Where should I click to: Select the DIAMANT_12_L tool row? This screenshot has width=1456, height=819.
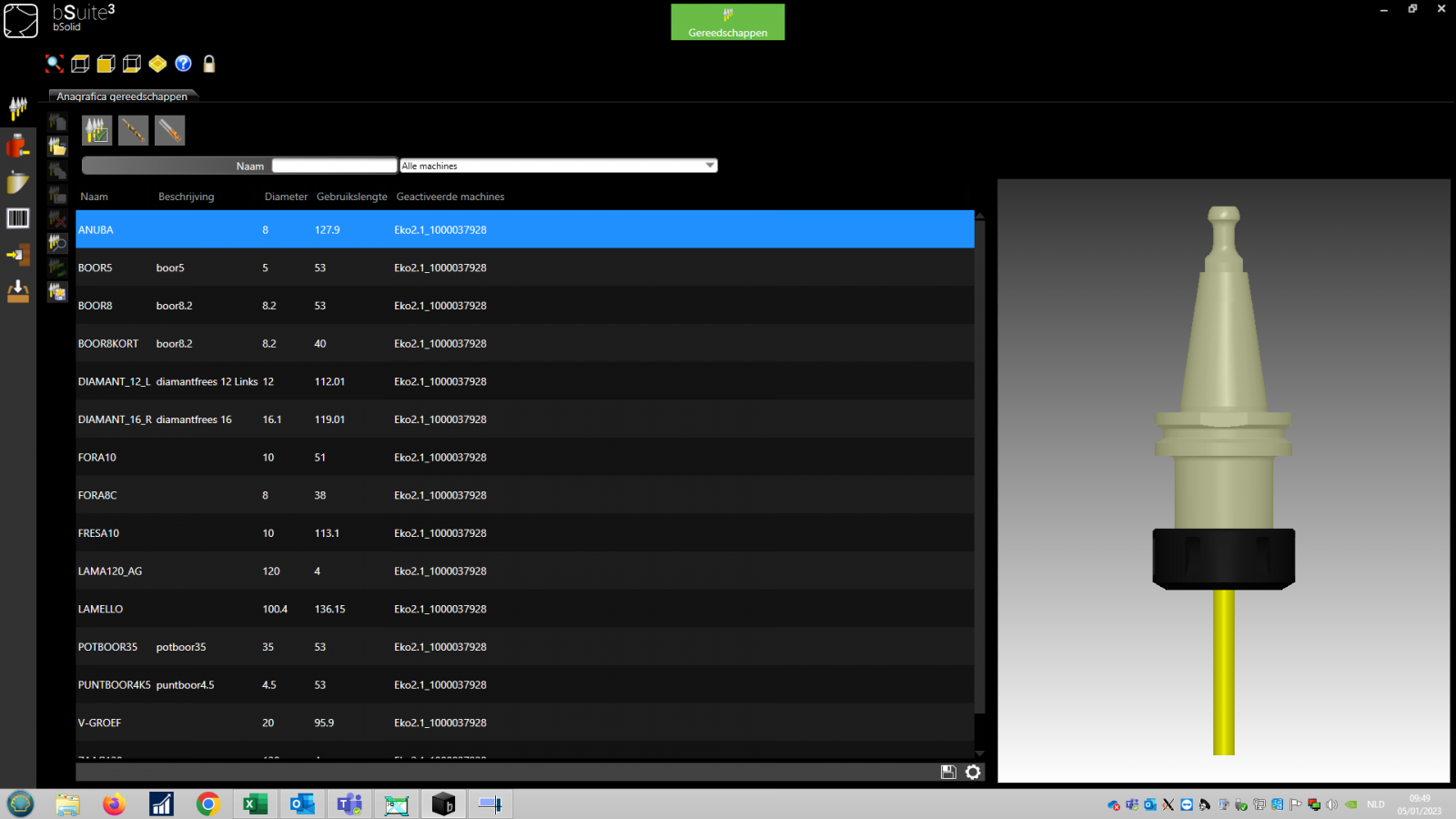[x=525, y=381]
